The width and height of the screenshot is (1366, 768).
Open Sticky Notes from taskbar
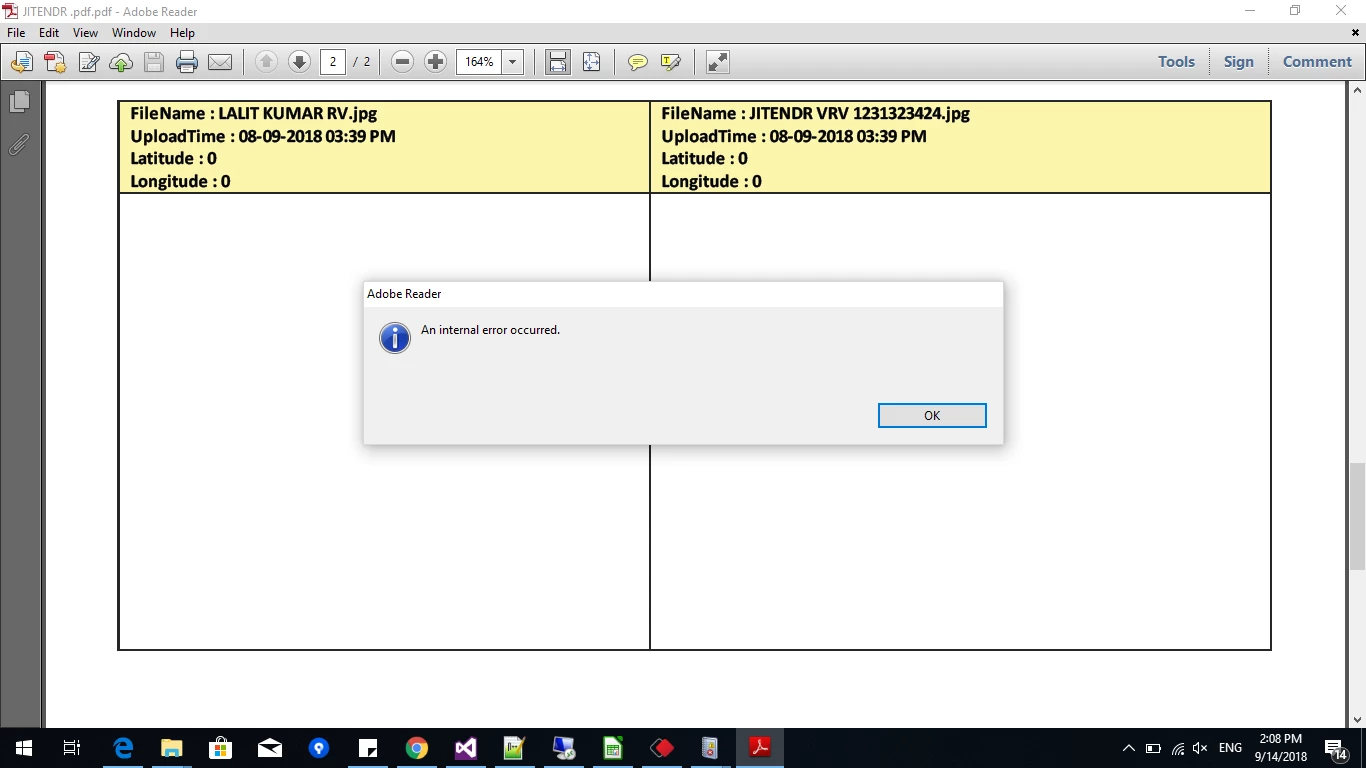click(368, 748)
